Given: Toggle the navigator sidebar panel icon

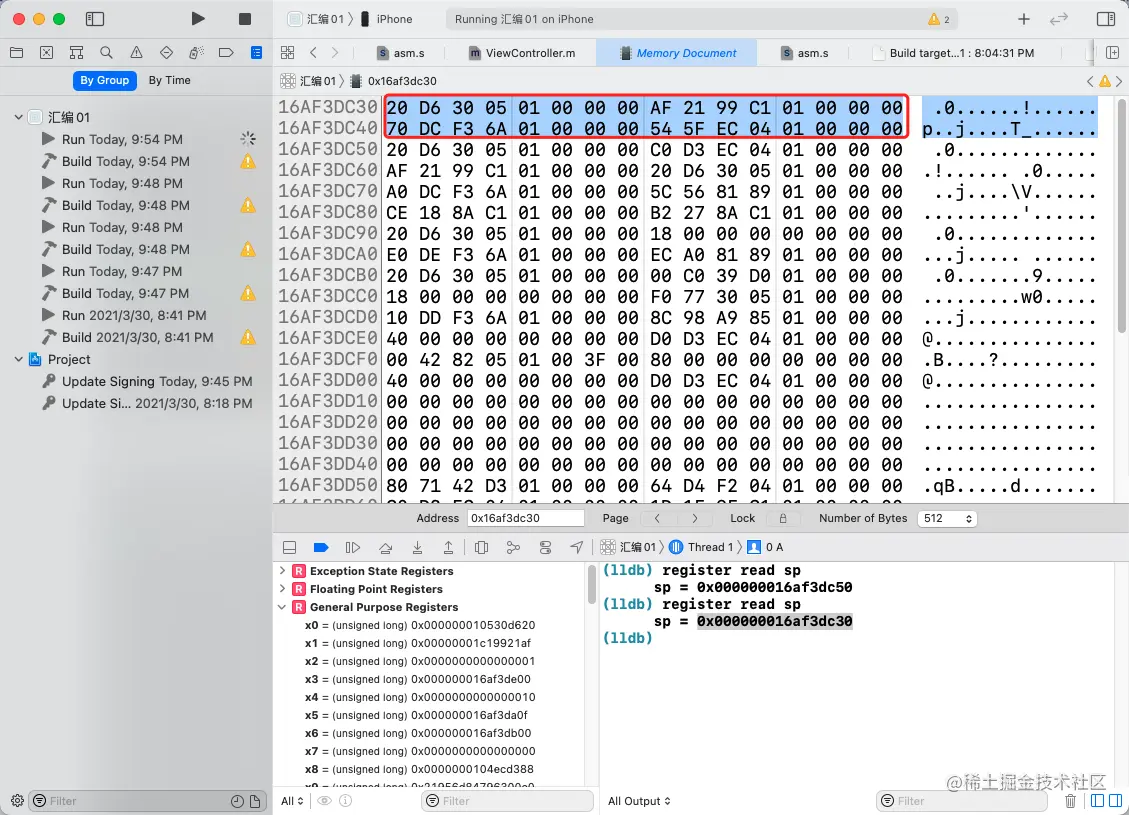Looking at the screenshot, I should pos(95,19).
